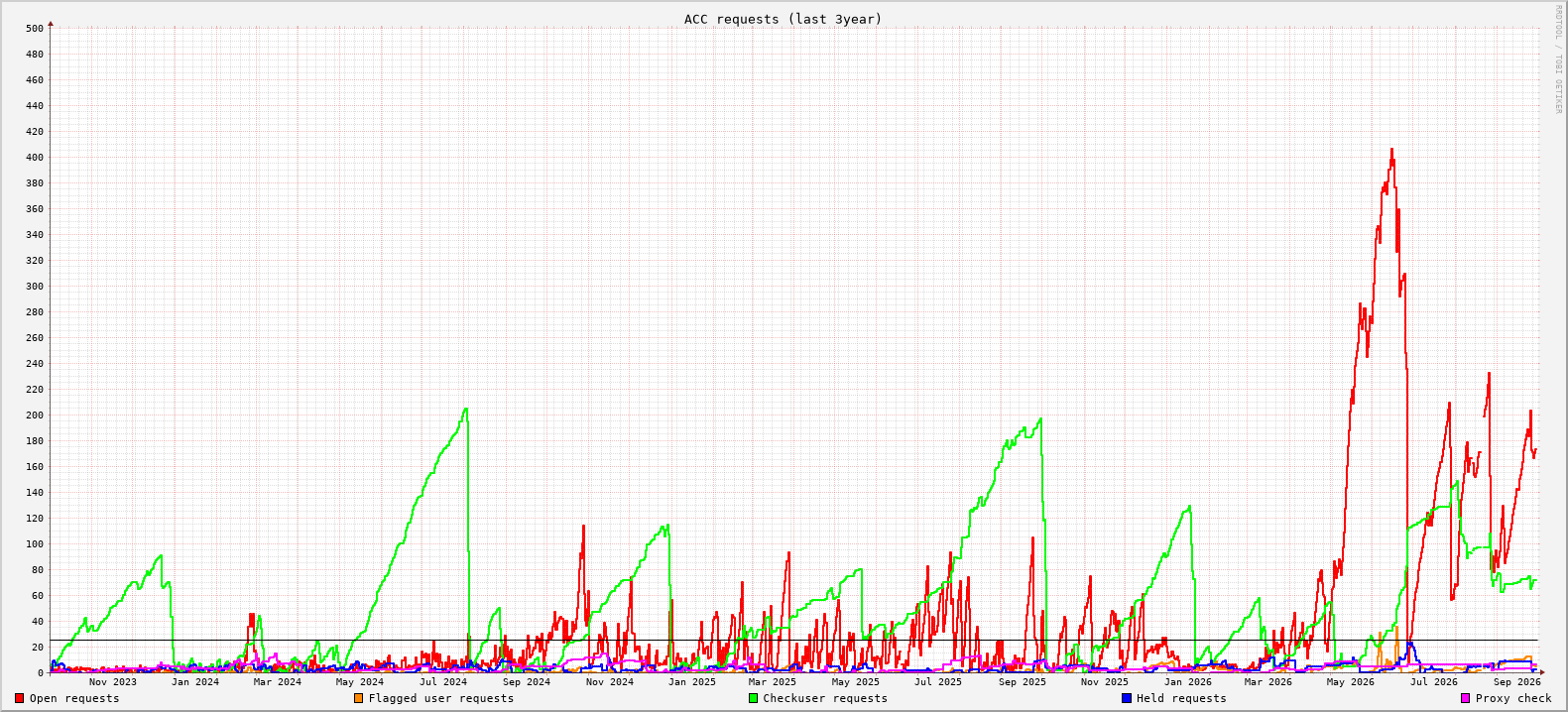Click the Open requests legend label
This screenshot has width=1568, height=712.
pyautogui.click(x=74, y=699)
